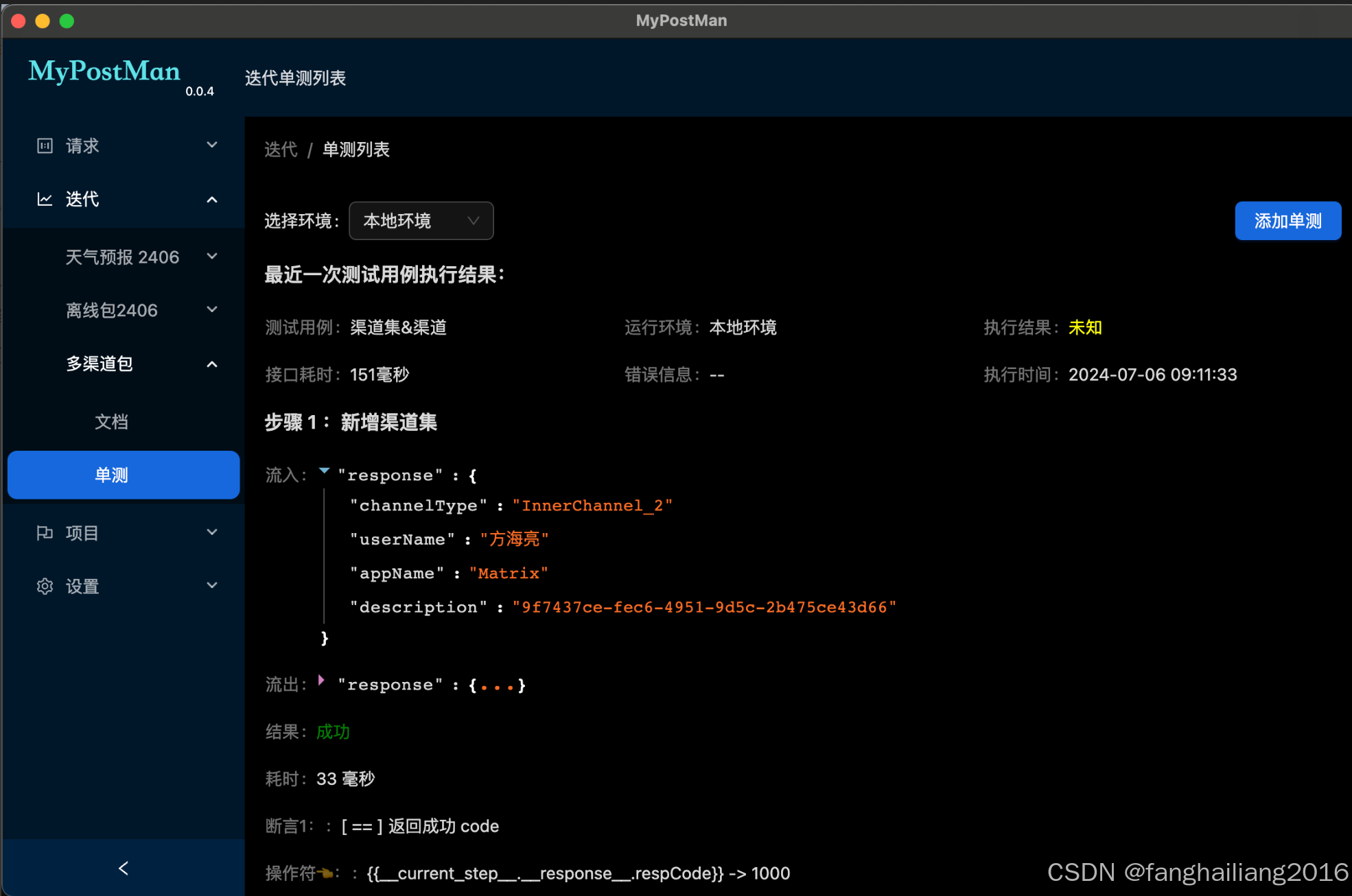Expand the 请求 section chevron

(x=211, y=145)
